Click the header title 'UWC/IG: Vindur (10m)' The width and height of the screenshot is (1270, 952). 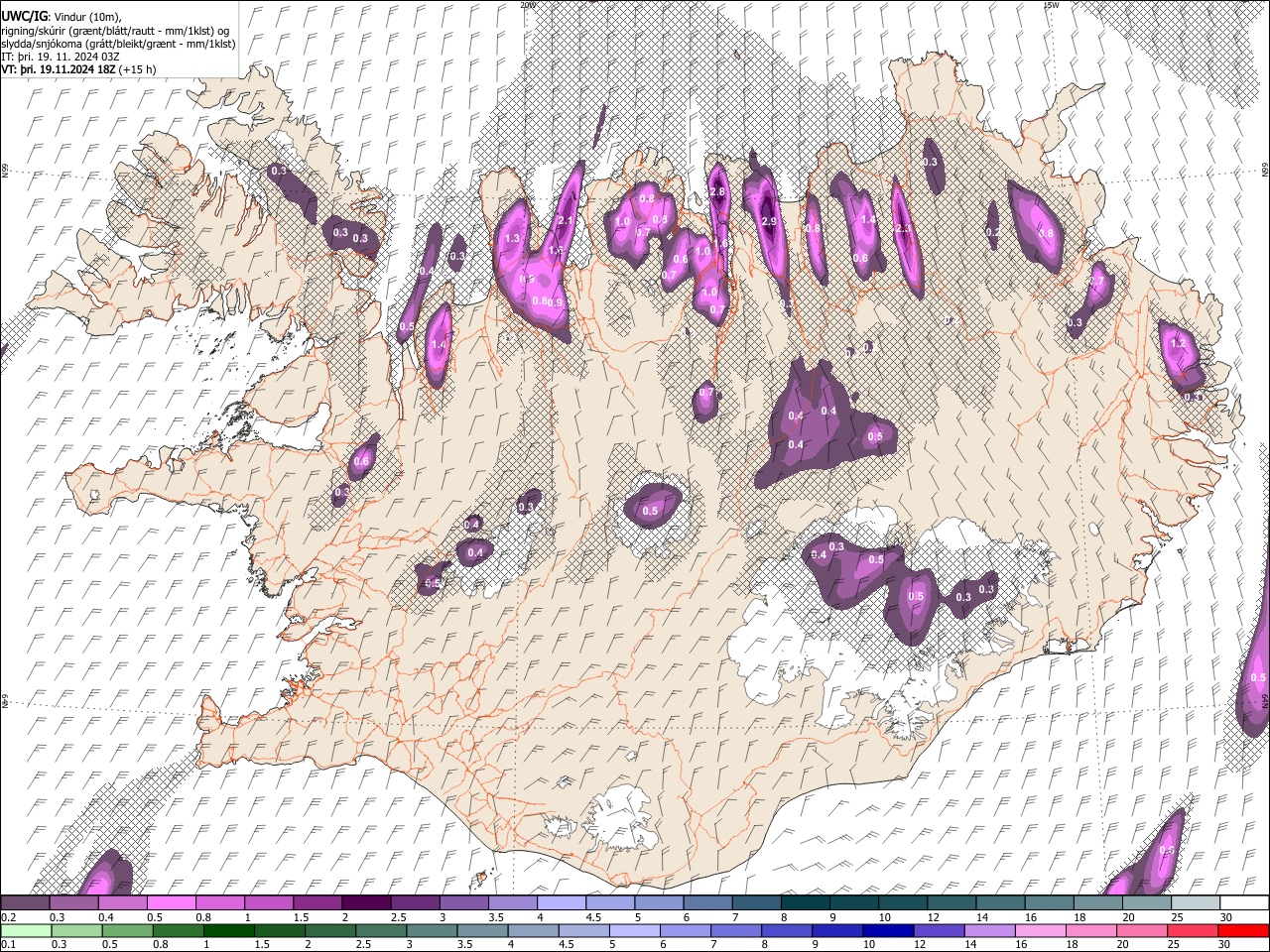coord(60,16)
